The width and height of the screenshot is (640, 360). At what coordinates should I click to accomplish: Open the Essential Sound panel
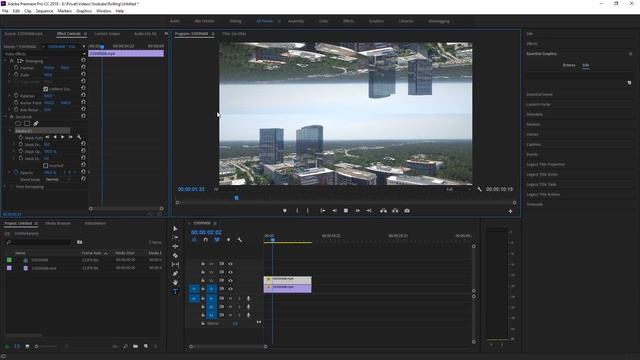click(539, 94)
